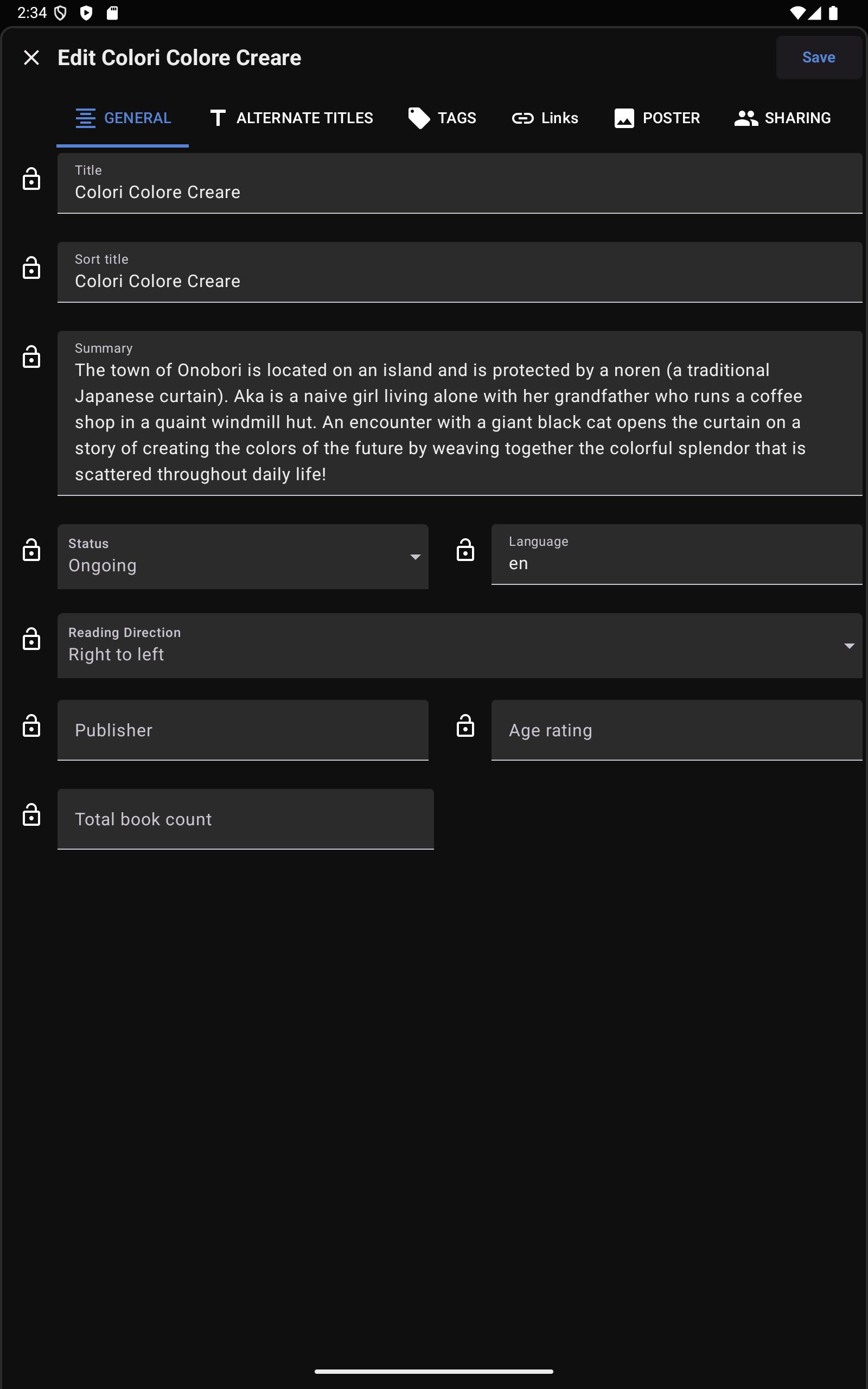The width and height of the screenshot is (868, 1389).
Task: Toggle the Age rating lock icon
Action: (x=465, y=727)
